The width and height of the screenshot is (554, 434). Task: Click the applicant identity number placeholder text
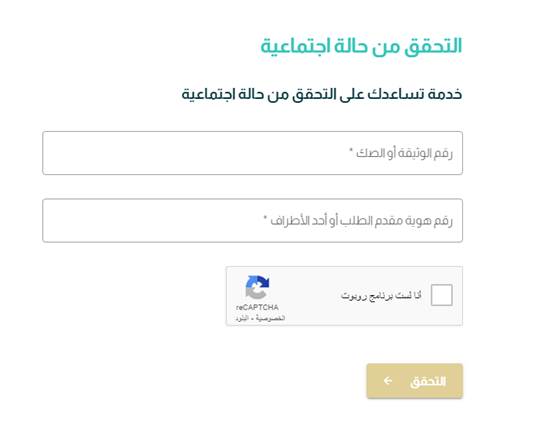361,221
